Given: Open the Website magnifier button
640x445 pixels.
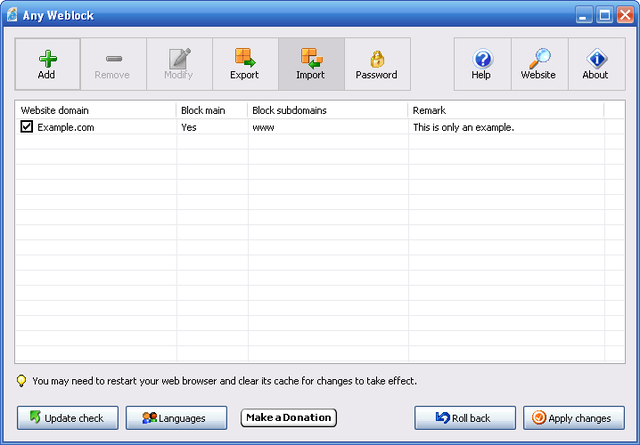Looking at the screenshot, I should (x=540, y=64).
